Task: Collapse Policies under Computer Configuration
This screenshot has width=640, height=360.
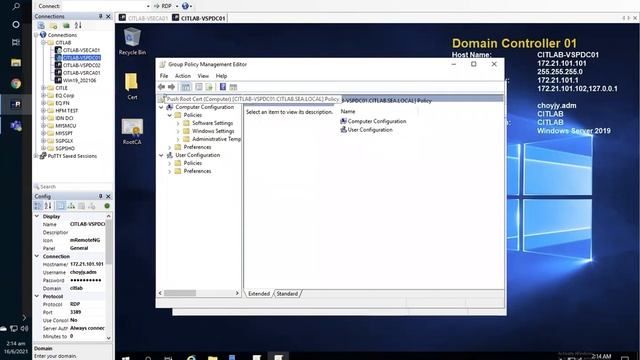Action: pyautogui.click(x=169, y=116)
